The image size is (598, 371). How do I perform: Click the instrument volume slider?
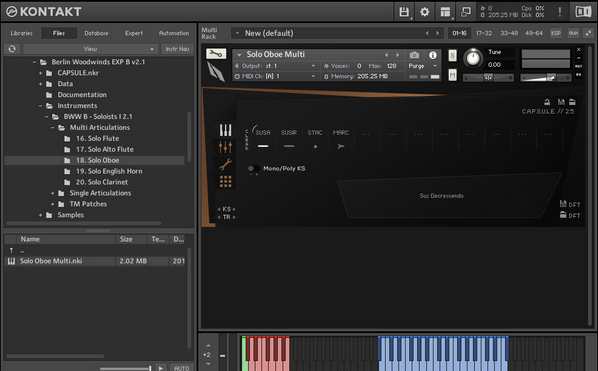(x=546, y=77)
